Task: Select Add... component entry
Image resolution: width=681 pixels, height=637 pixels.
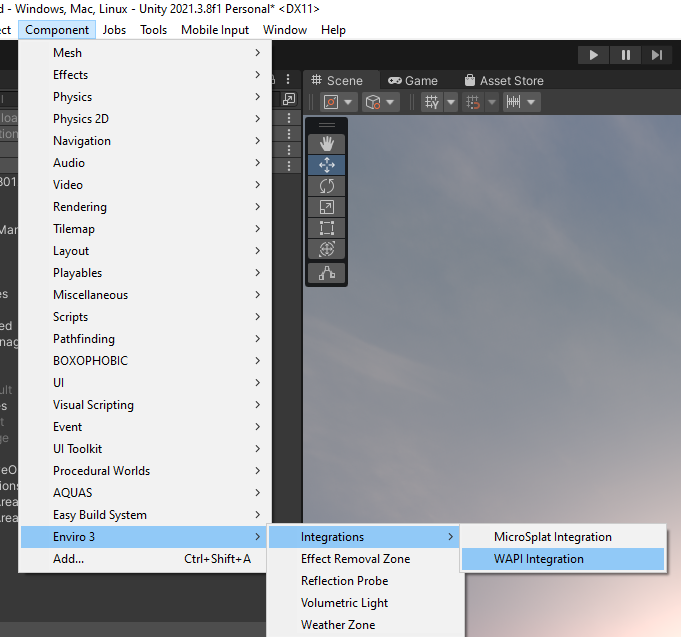Action: coord(143,559)
